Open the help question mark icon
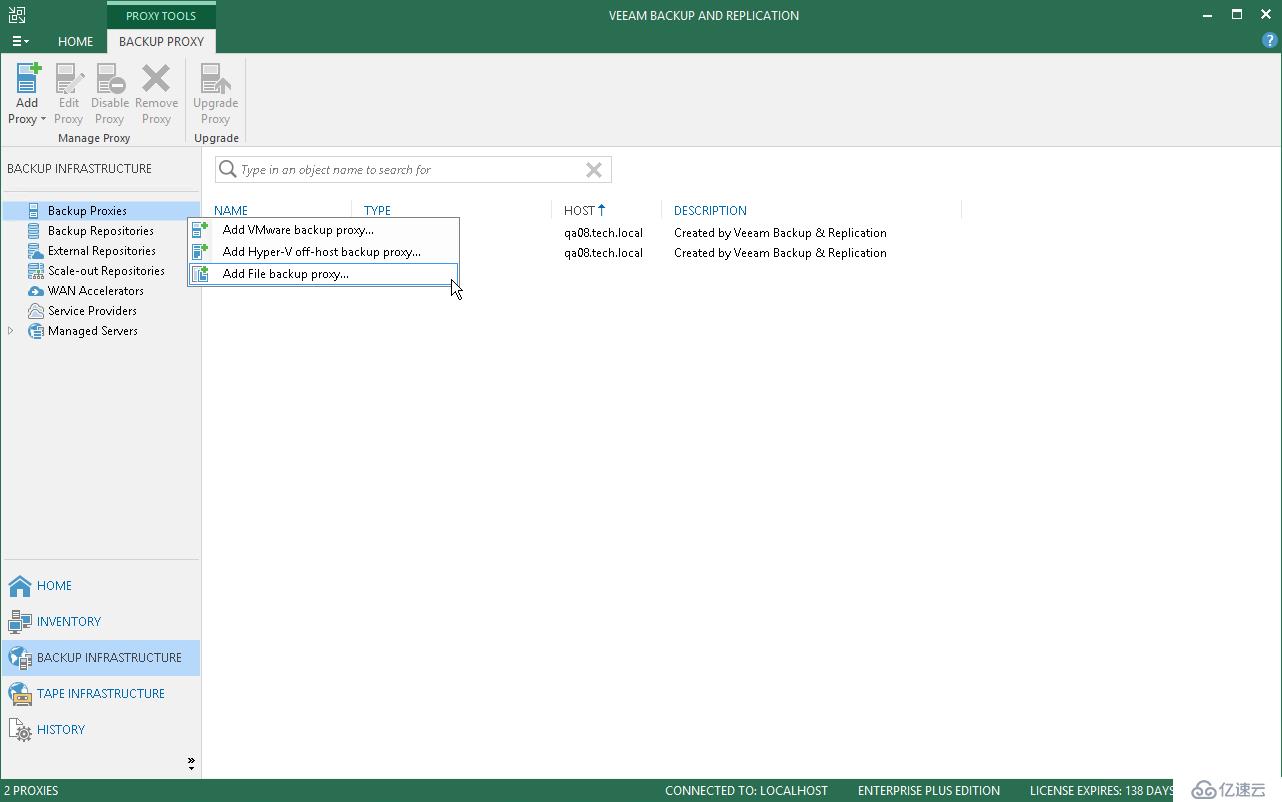Screen dimensions: 1282x802 1270,42
